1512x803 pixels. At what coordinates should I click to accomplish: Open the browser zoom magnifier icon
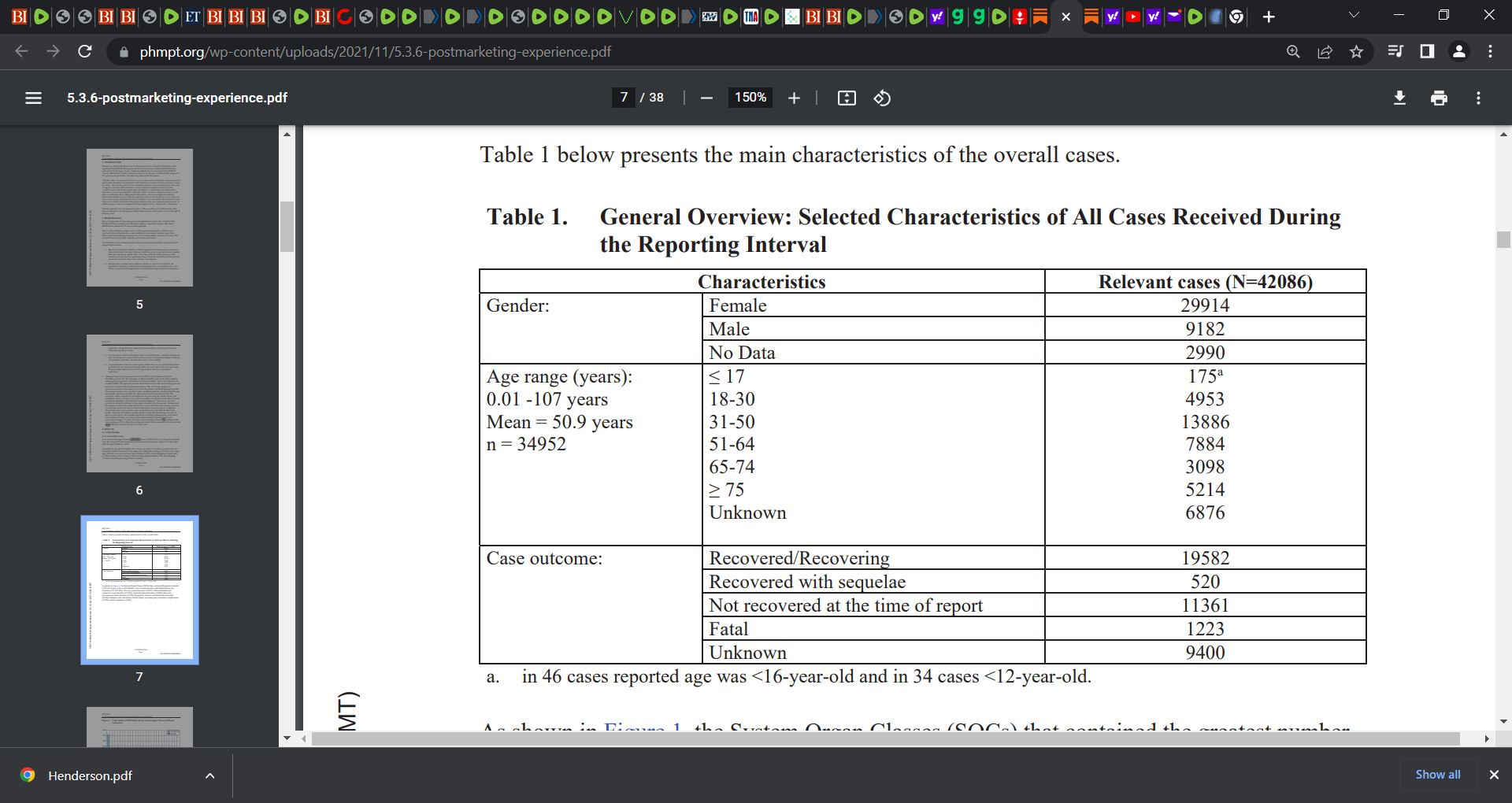click(x=1293, y=51)
